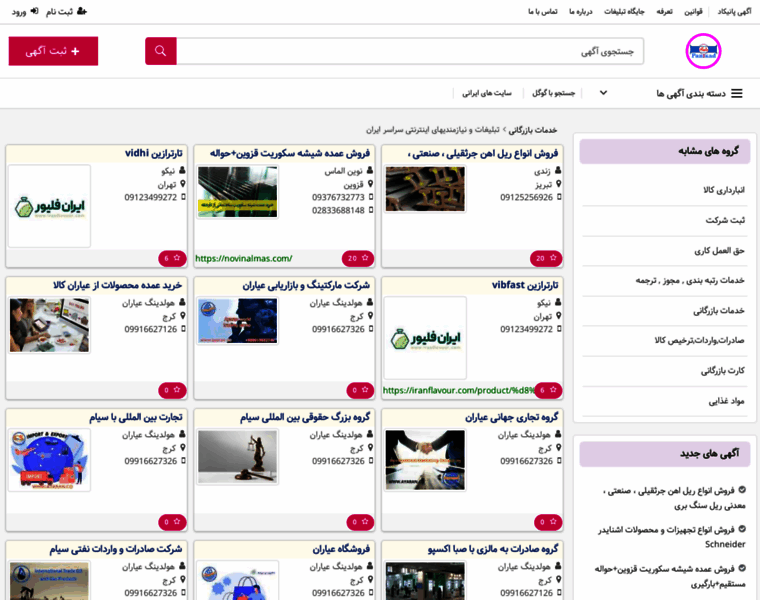Screen dimensions: 760x600
Task: Click the red search magnifier button
Action: [x=160, y=51]
